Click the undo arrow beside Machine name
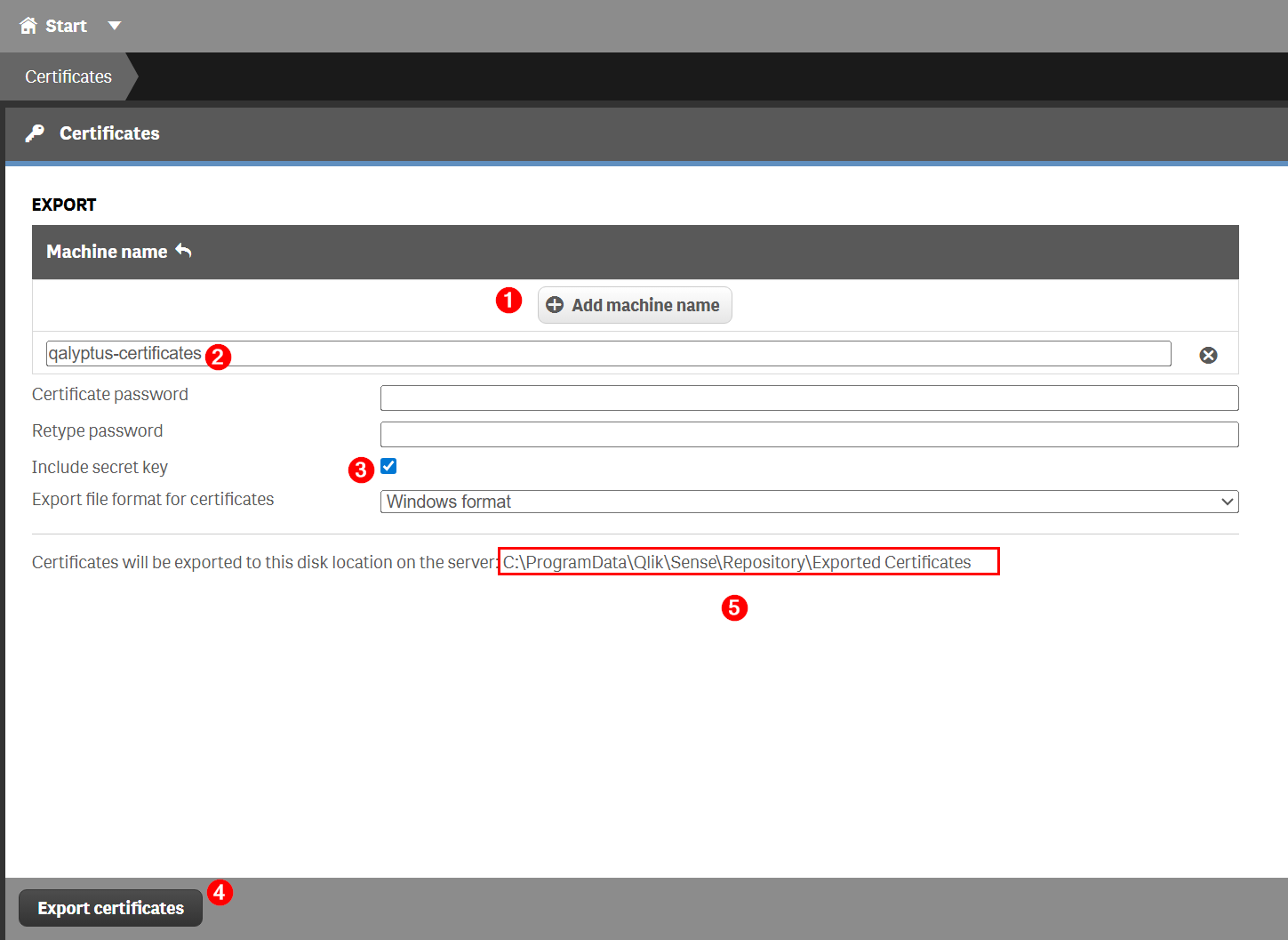The width and height of the screenshot is (1288, 940). [x=183, y=251]
